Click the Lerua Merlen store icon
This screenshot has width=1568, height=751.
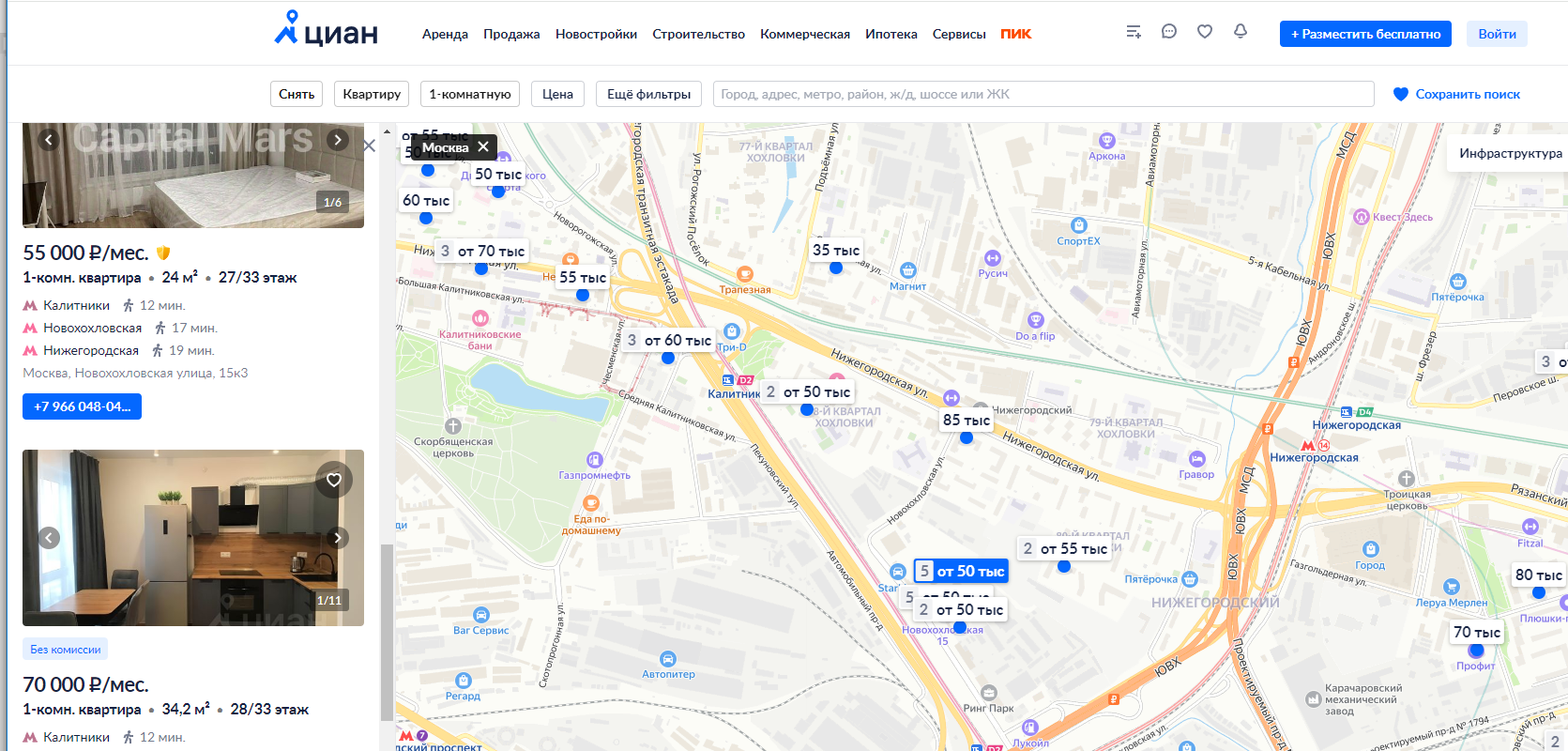pos(1452,588)
